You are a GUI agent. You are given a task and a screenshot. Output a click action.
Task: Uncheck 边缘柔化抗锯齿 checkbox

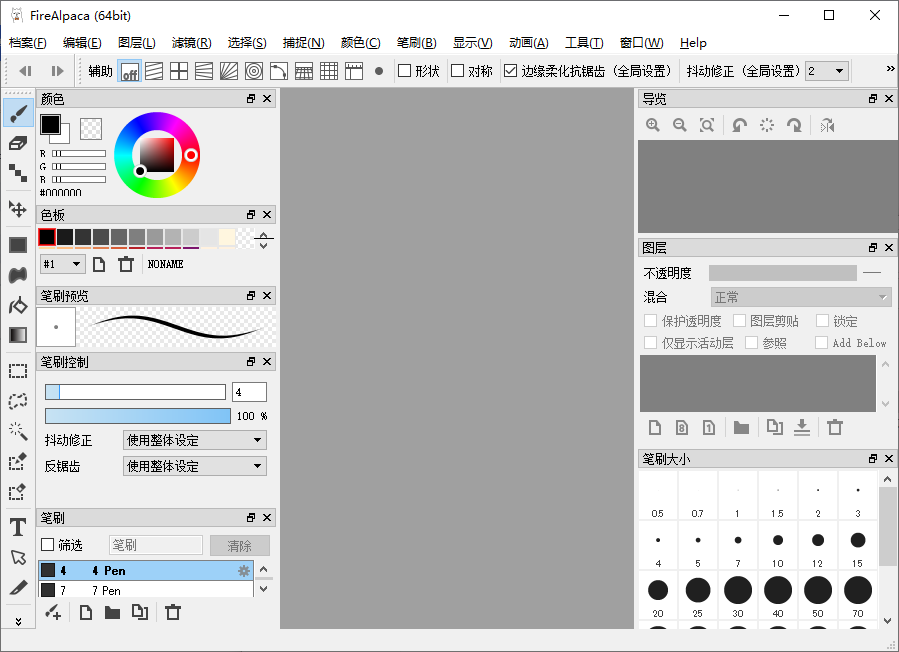(x=510, y=71)
